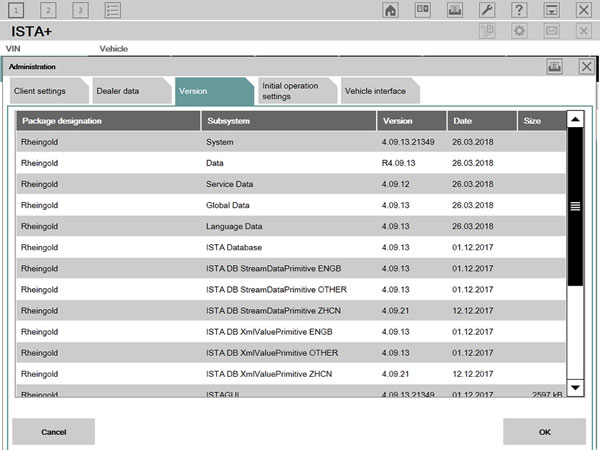Screen dimensions: 600x450
Task: Select session slot 1 icon
Action: (17, 10)
